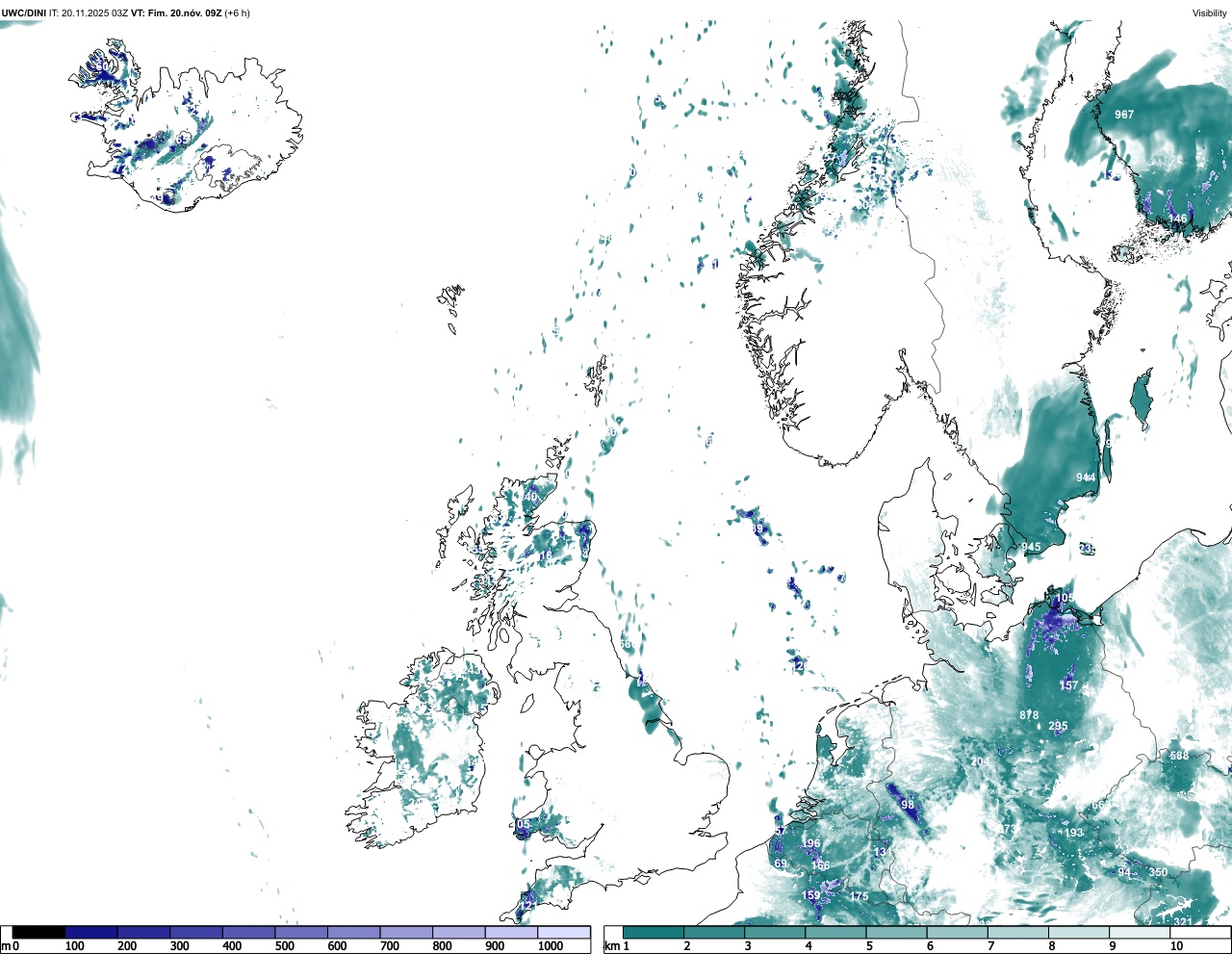Image resolution: width=1232 pixels, height=954 pixels.
Task: Click the 'km' unit label of the kilometre scale
Action: pos(611,946)
